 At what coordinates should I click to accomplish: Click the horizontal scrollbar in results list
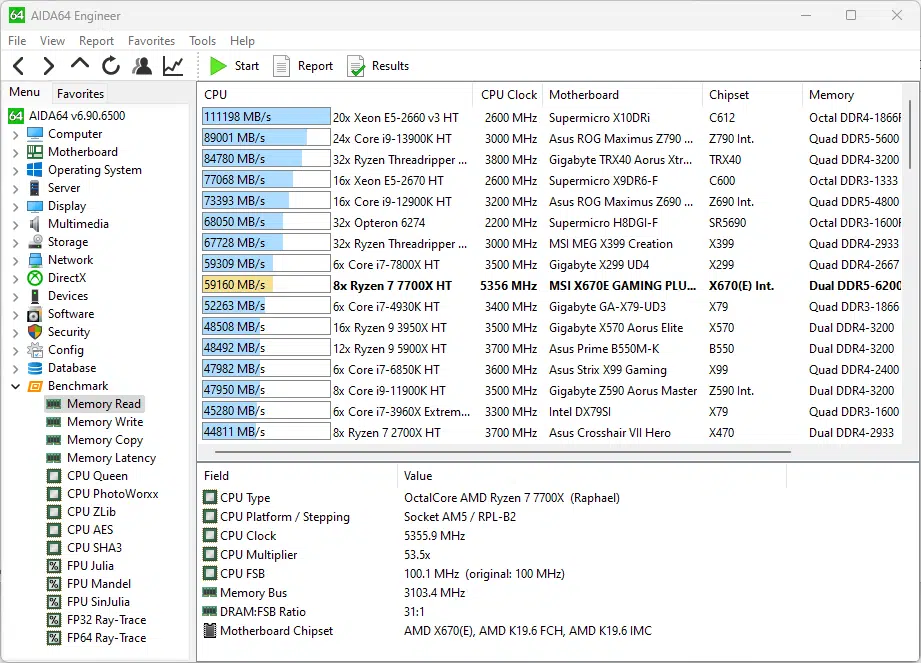500,452
